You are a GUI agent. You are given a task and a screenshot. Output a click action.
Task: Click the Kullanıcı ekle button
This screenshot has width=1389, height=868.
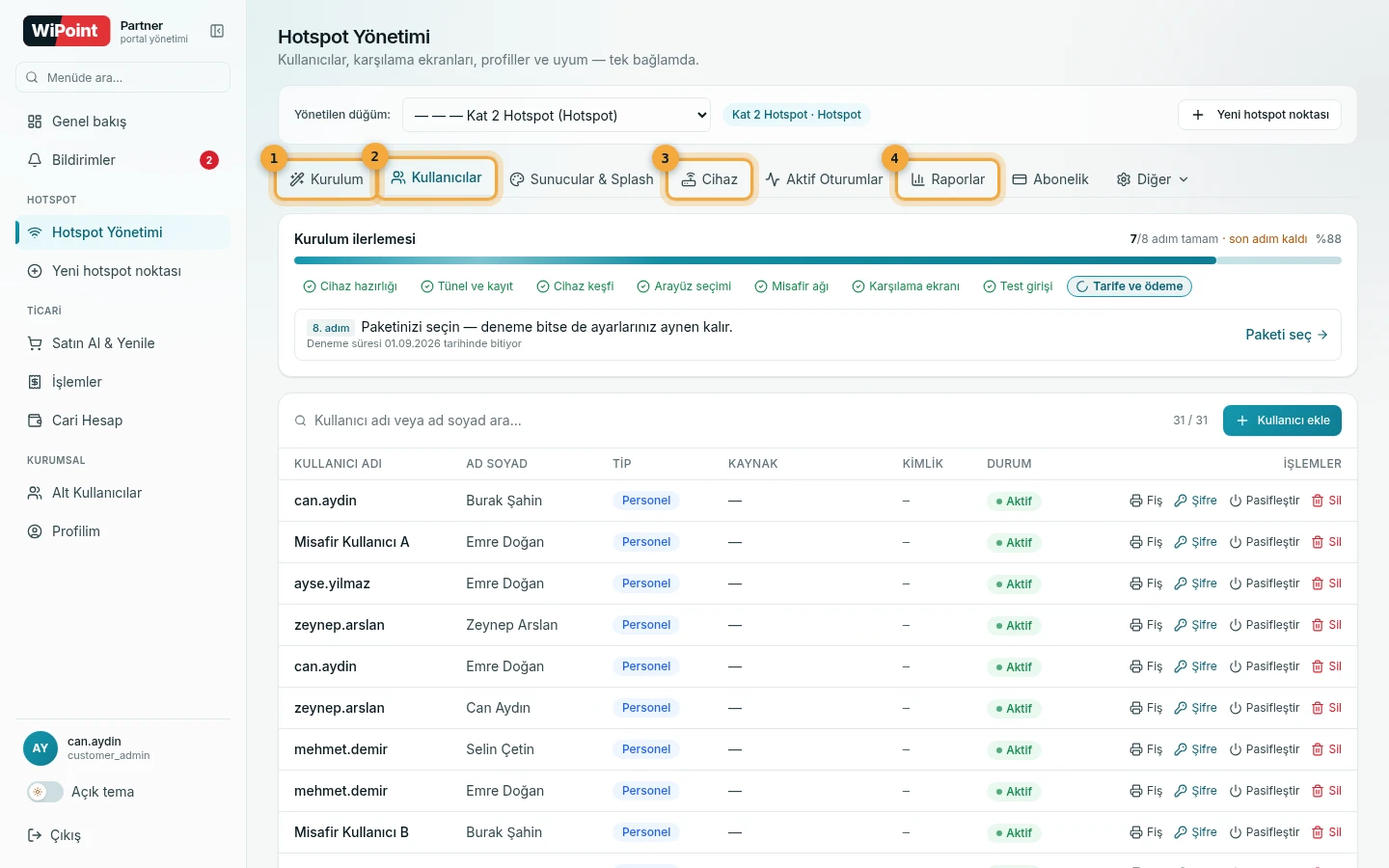[x=1282, y=420]
